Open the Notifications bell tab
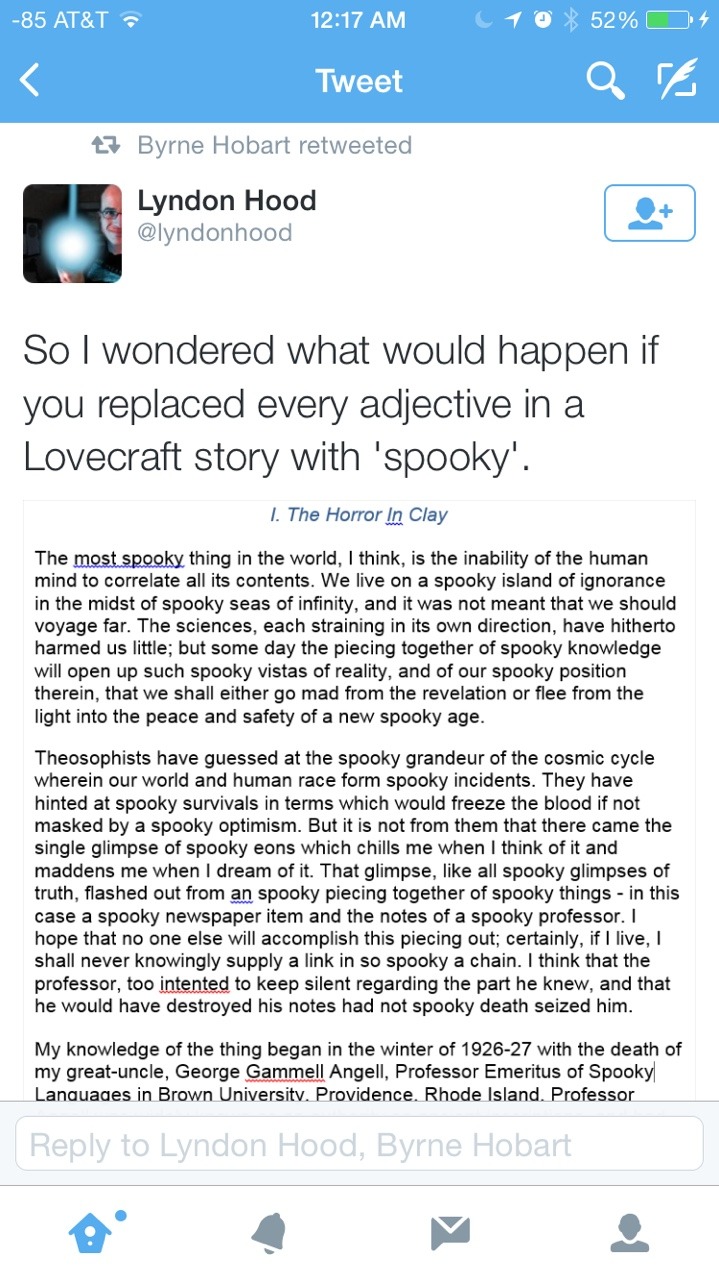The image size is (719, 1280). [270, 1232]
